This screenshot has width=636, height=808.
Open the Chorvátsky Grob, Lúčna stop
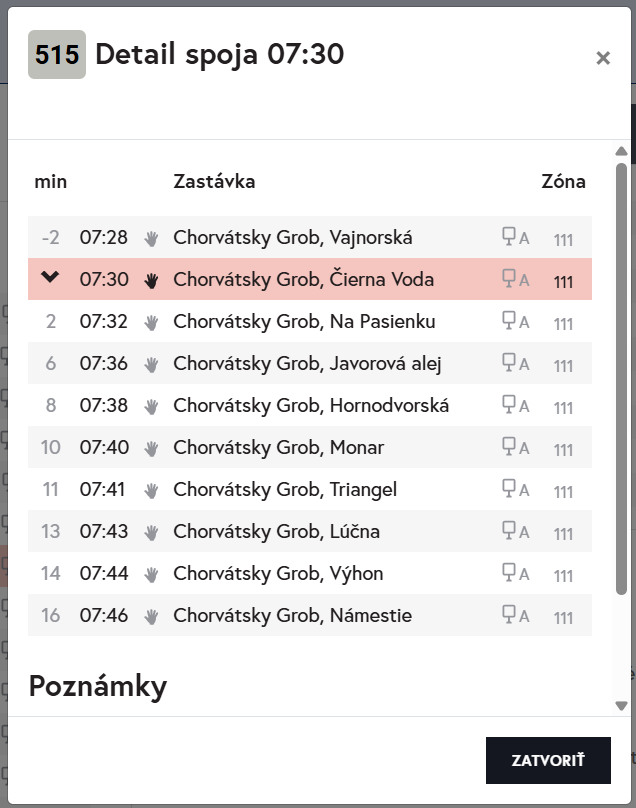(276, 532)
